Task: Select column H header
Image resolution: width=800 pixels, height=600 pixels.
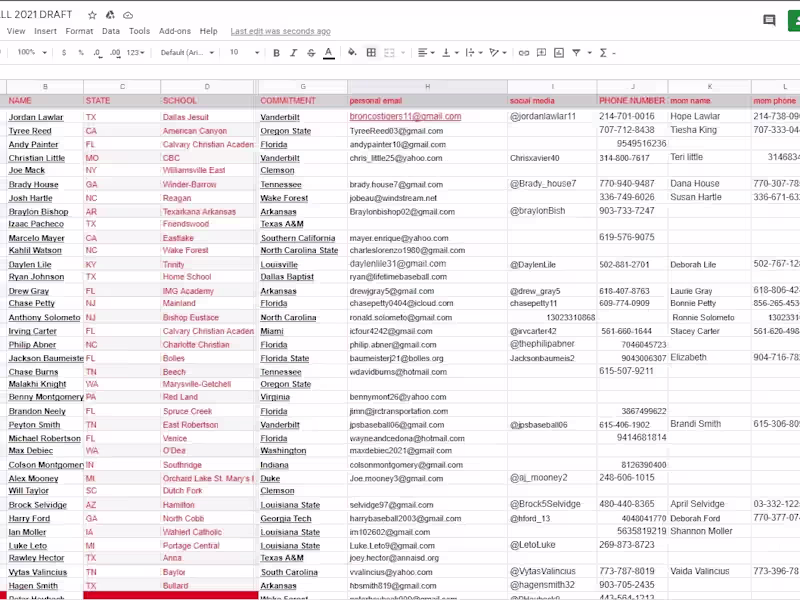Action: point(428,87)
